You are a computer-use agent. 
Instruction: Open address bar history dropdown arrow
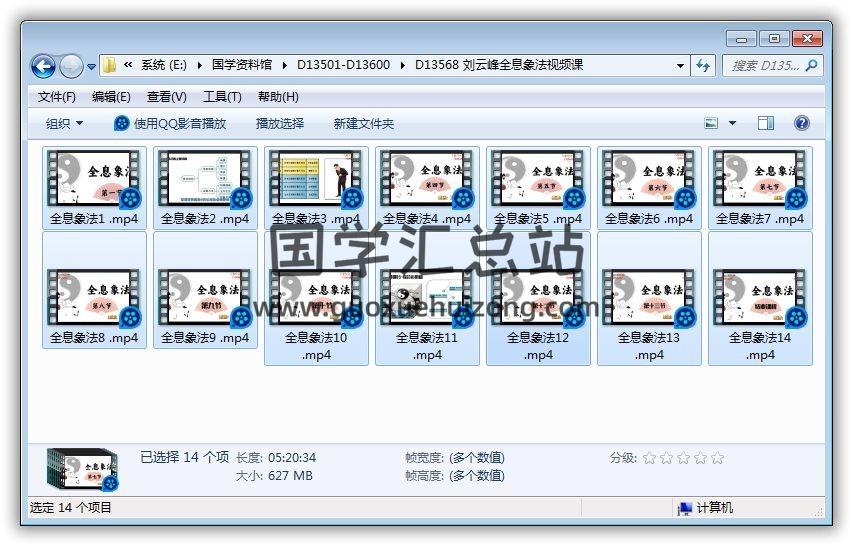pos(680,66)
